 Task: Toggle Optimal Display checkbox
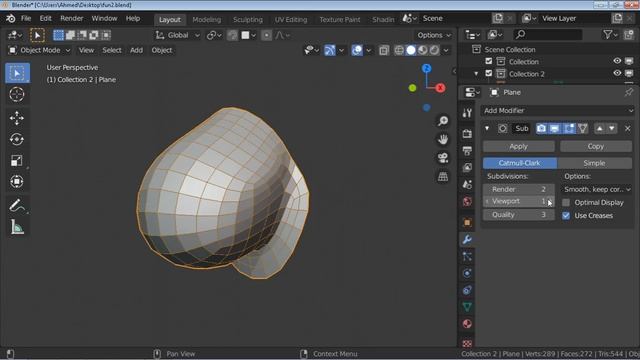coord(566,202)
